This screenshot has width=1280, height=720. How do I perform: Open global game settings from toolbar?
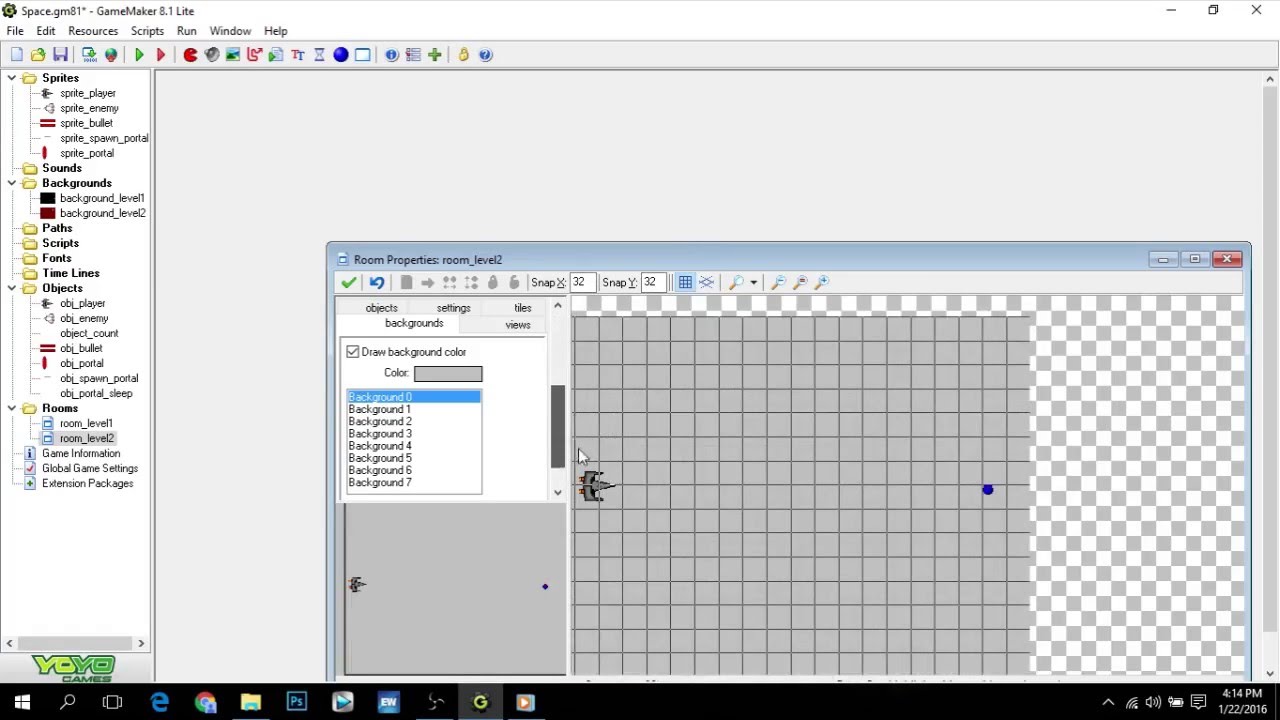coord(413,55)
